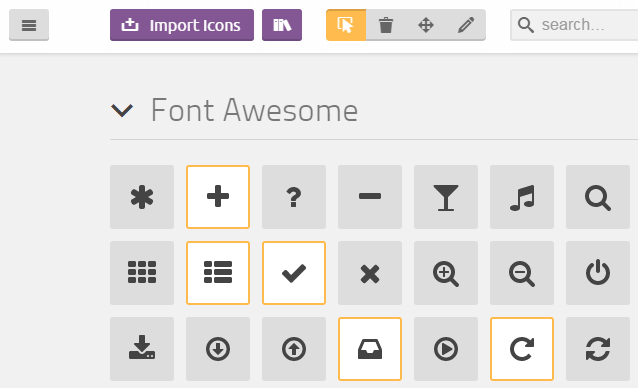Screen dimensions: 638x388
Task: Select the power off icon
Action: 598,273
